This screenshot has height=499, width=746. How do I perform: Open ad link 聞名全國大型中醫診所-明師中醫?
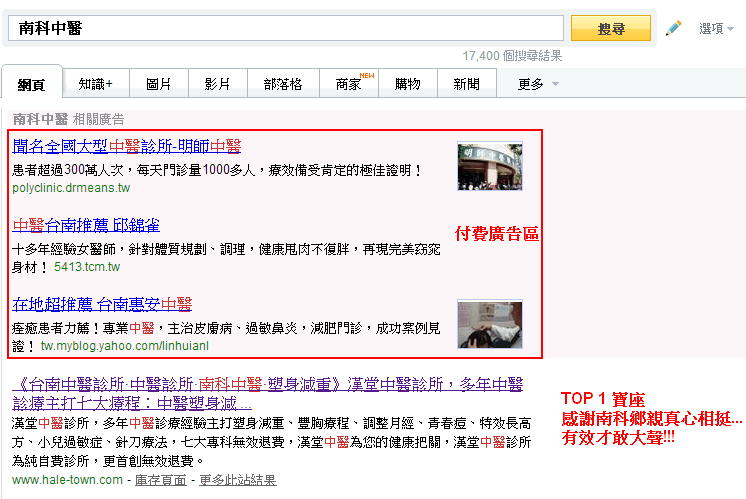click(x=127, y=146)
